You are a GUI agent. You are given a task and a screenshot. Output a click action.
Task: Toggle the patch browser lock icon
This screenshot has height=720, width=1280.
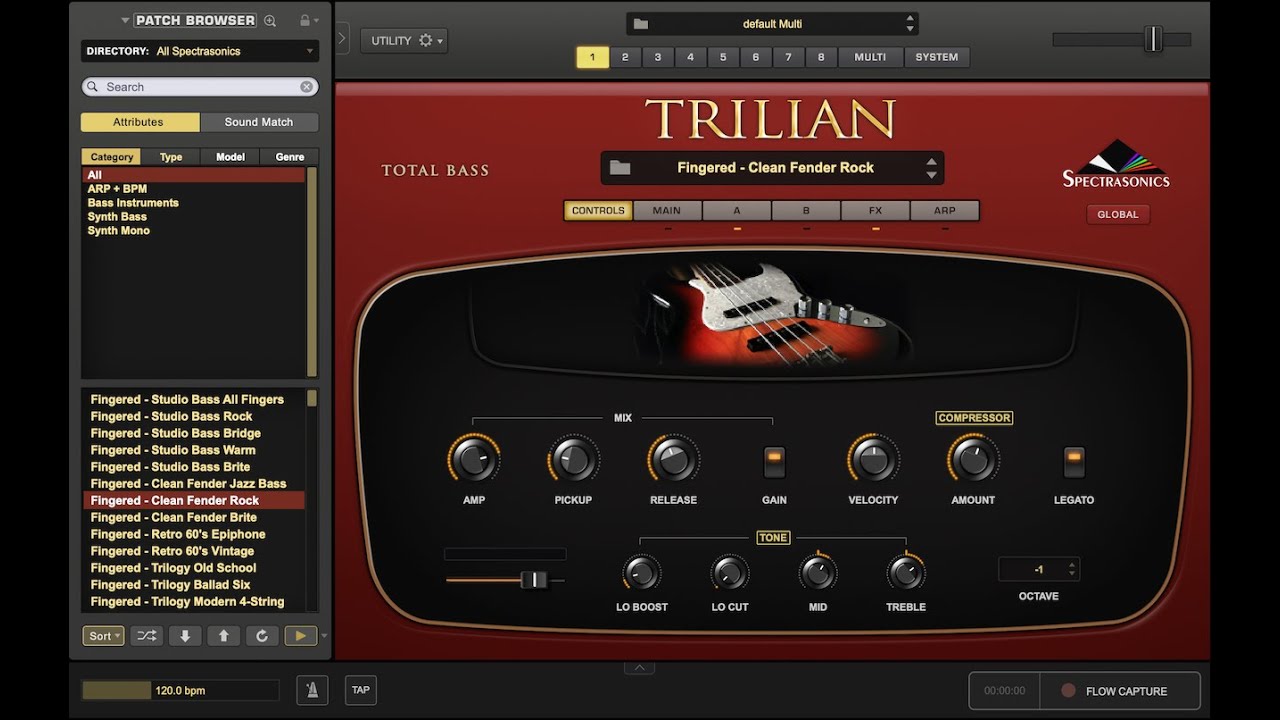(305, 20)
